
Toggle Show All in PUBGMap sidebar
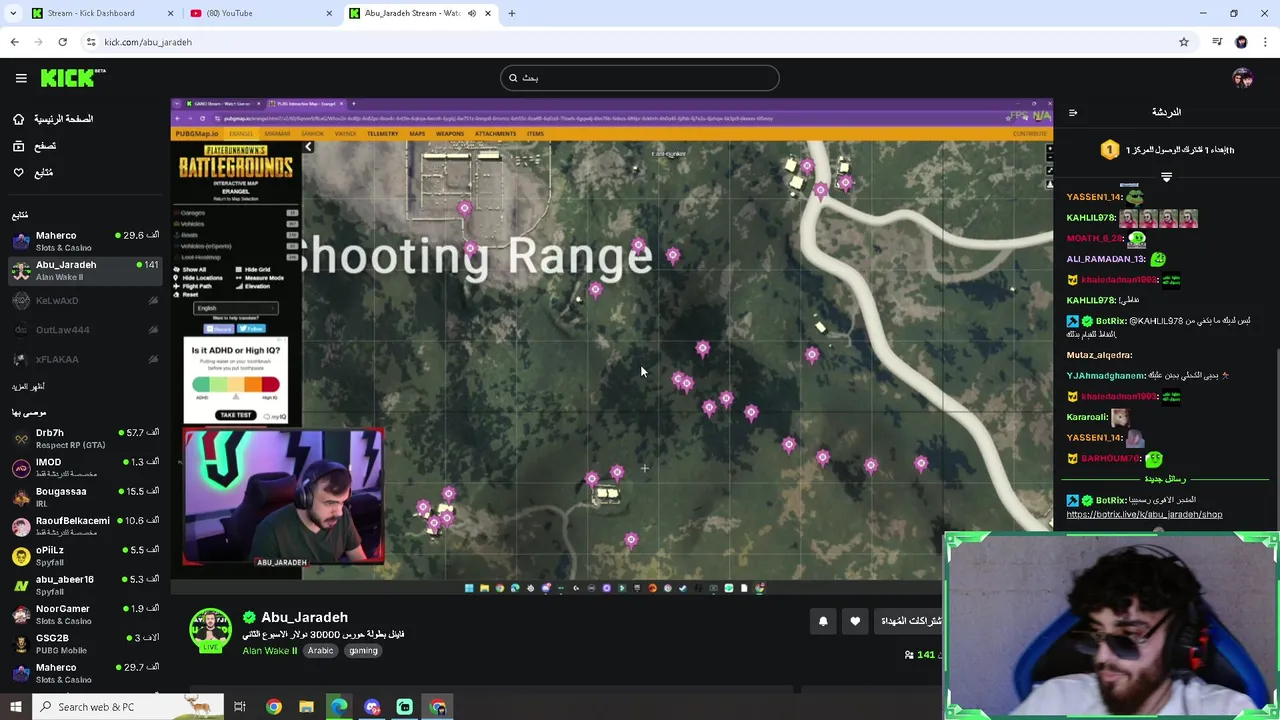coord(190,270)
